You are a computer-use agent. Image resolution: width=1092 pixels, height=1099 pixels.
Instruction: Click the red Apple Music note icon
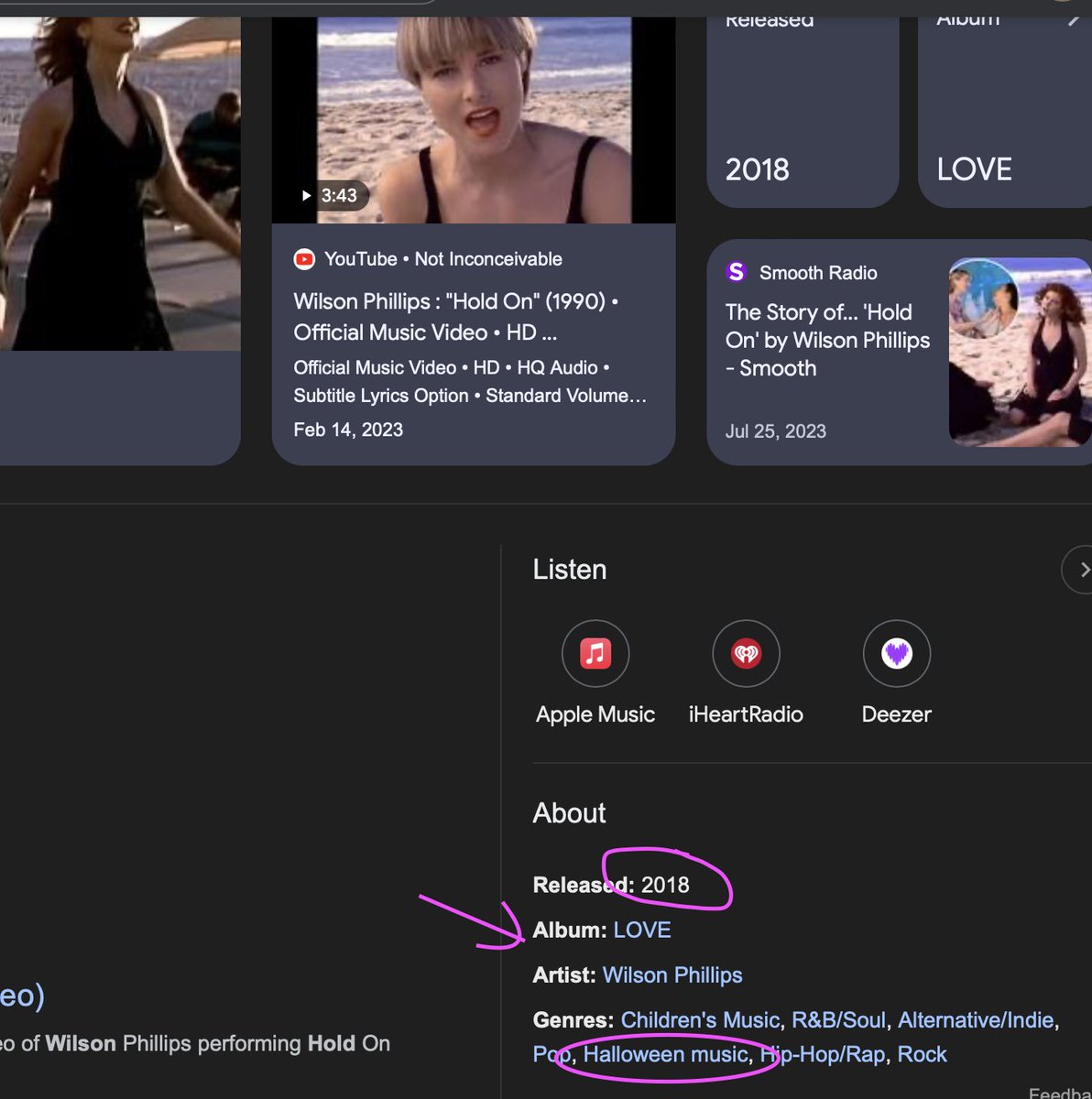coord(595,653)
